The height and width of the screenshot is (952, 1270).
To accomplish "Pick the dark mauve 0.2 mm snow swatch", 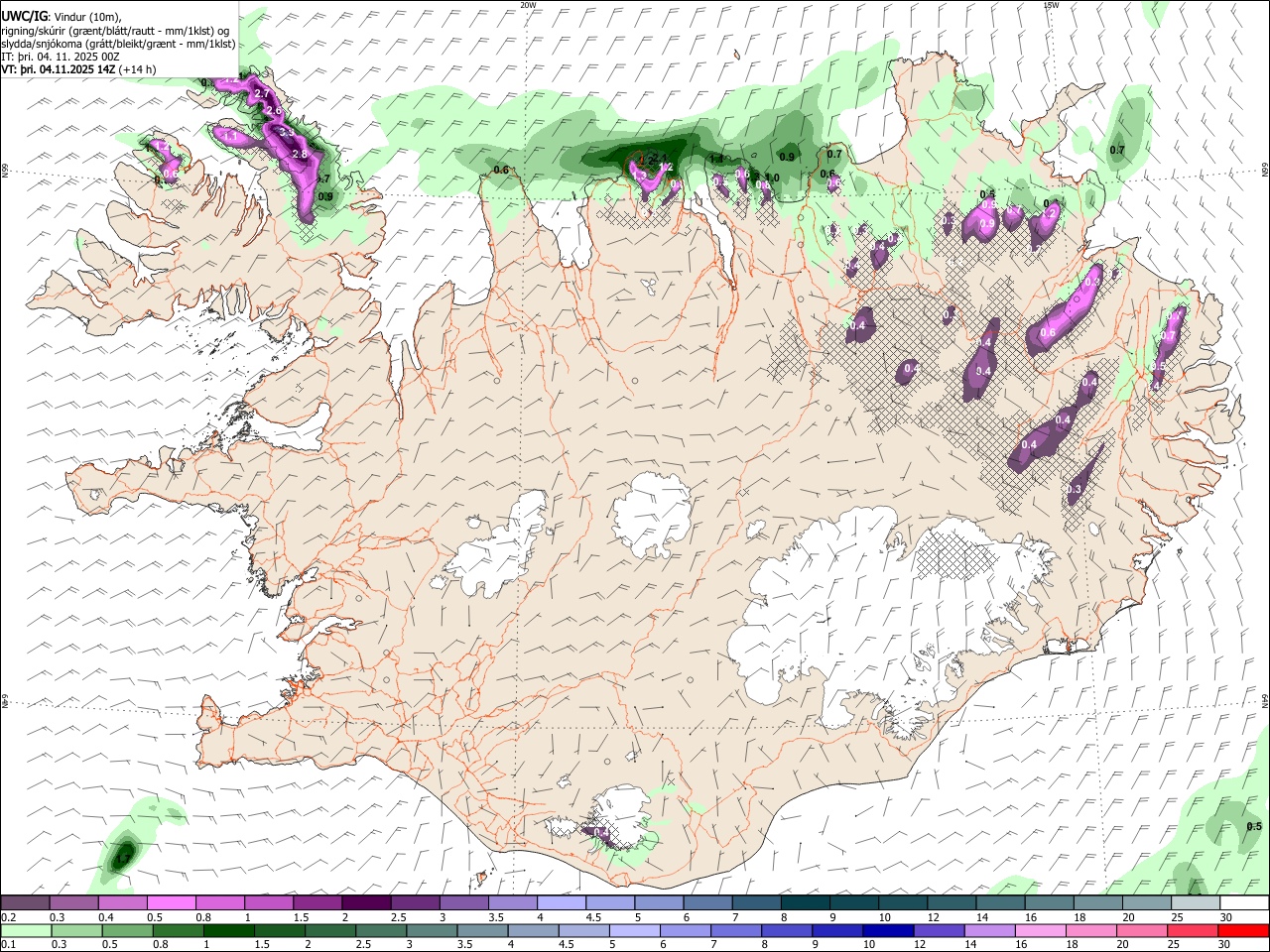I will (x=25, y=903).
